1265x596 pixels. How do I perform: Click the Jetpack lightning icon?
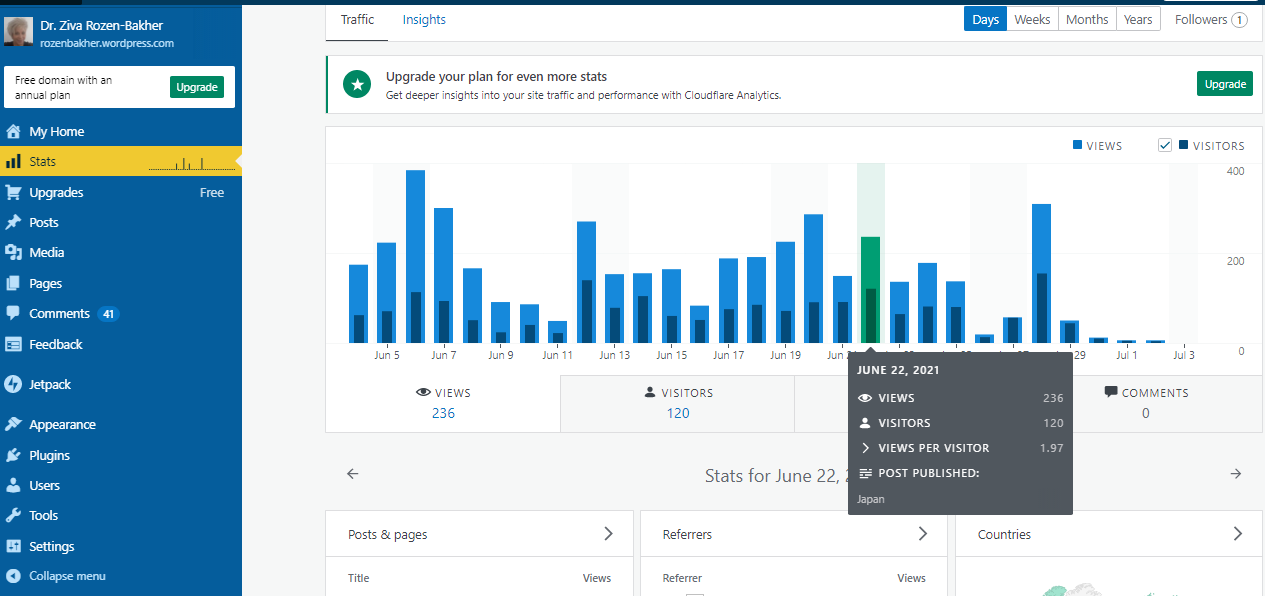click(13, 384)
